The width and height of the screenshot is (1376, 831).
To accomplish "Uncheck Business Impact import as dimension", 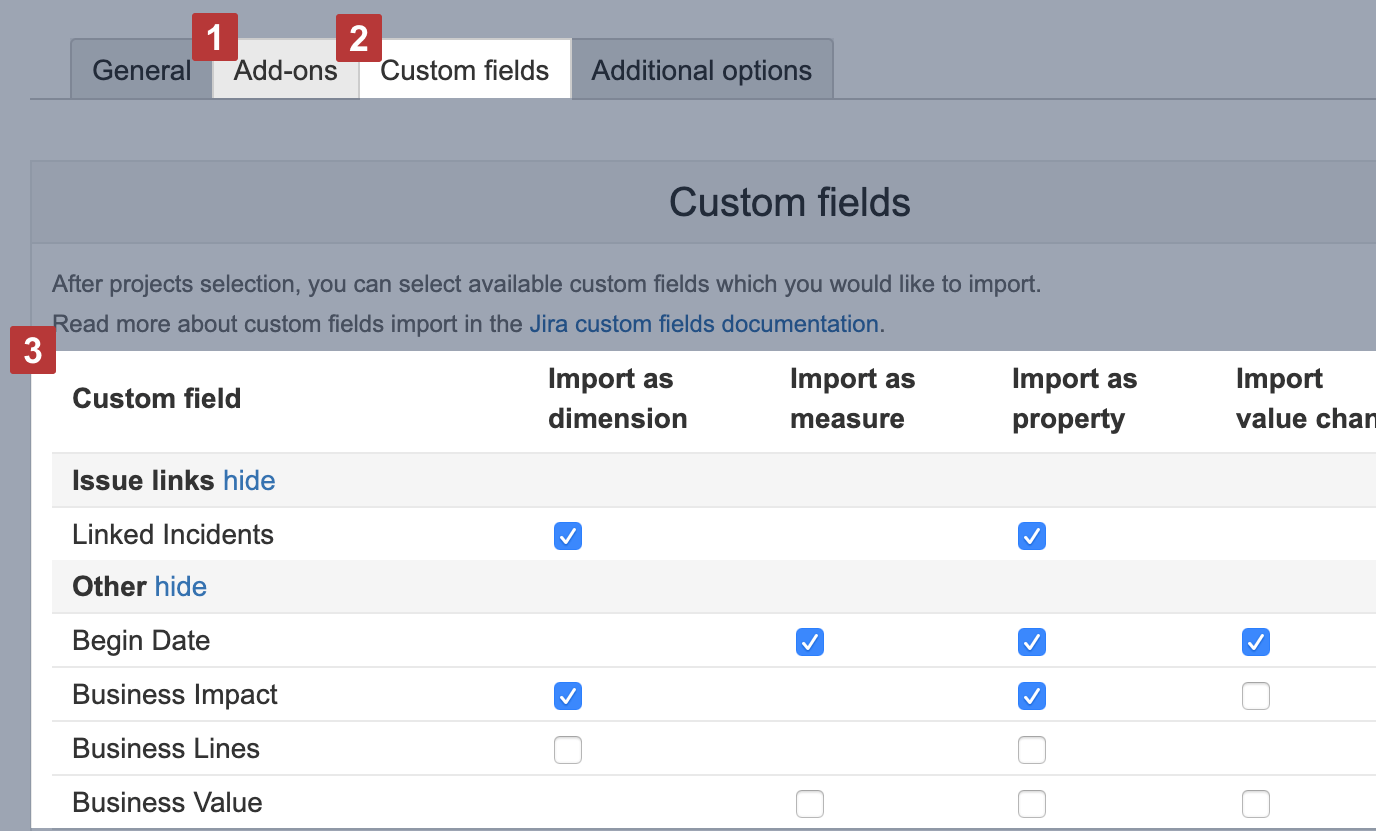I will point(568,696).
